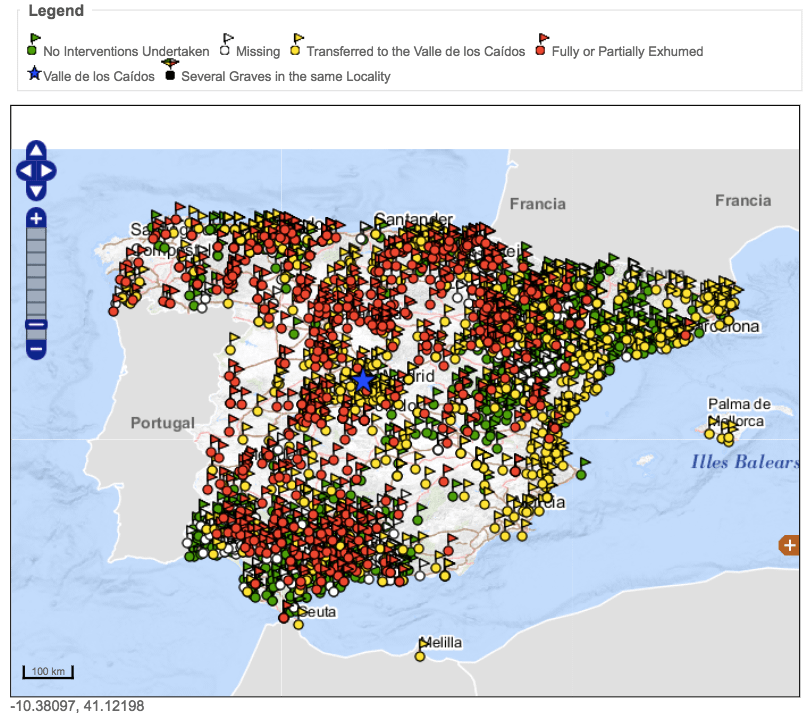Screen dimensions: 810x717
Task: Zoom out using the bottom minus button
Action: point(36,349)
